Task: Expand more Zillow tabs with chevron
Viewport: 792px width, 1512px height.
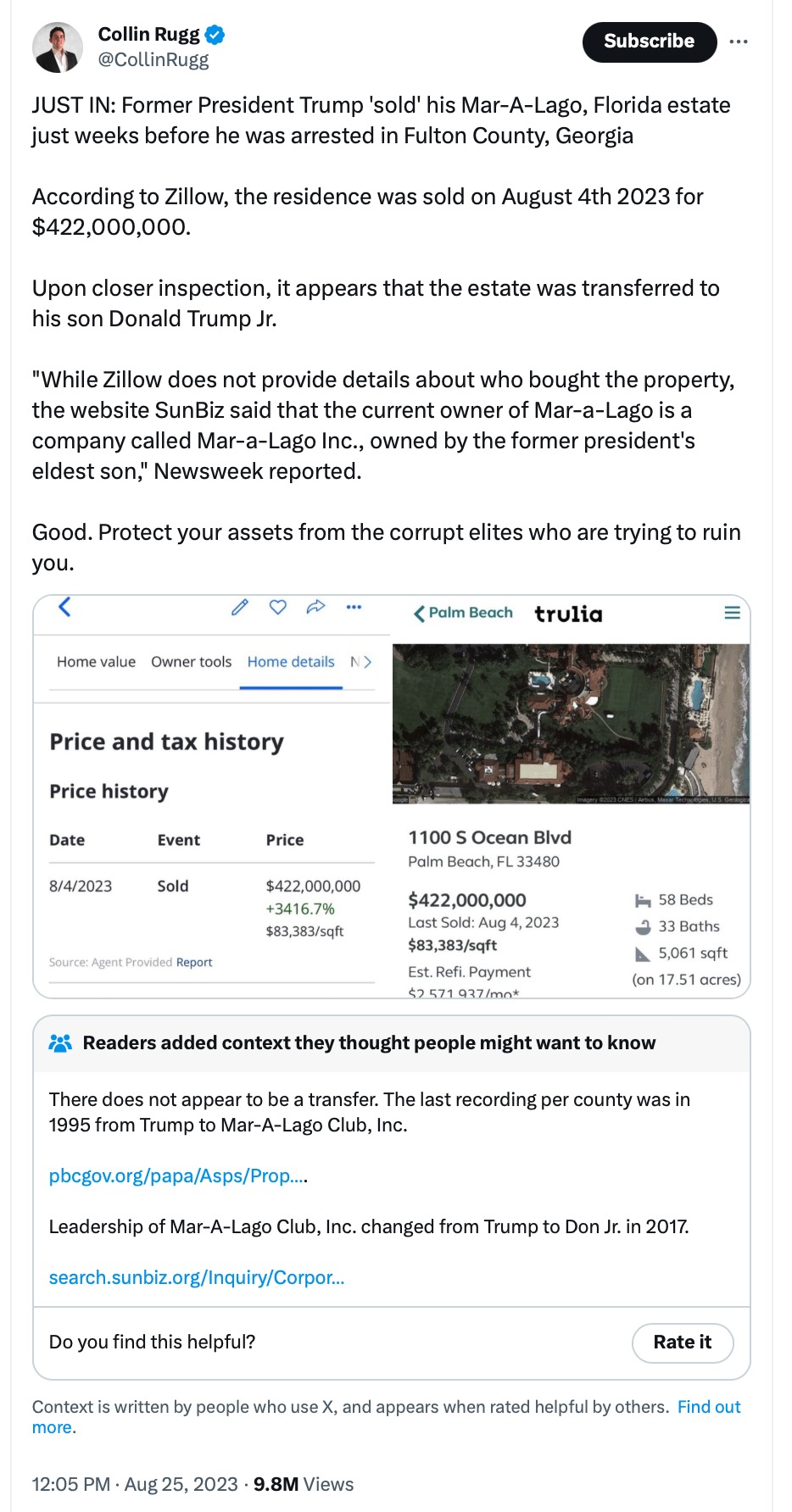Action: (367, 662)
